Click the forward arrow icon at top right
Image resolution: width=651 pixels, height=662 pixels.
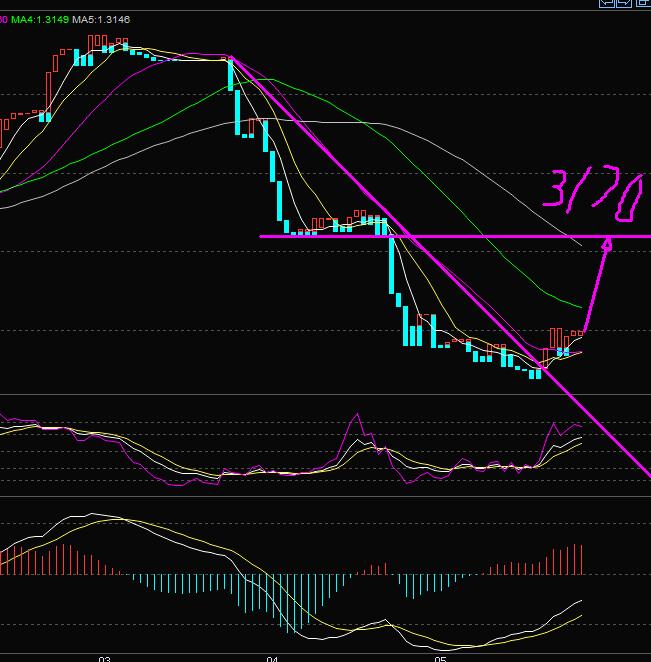(624, 4)
